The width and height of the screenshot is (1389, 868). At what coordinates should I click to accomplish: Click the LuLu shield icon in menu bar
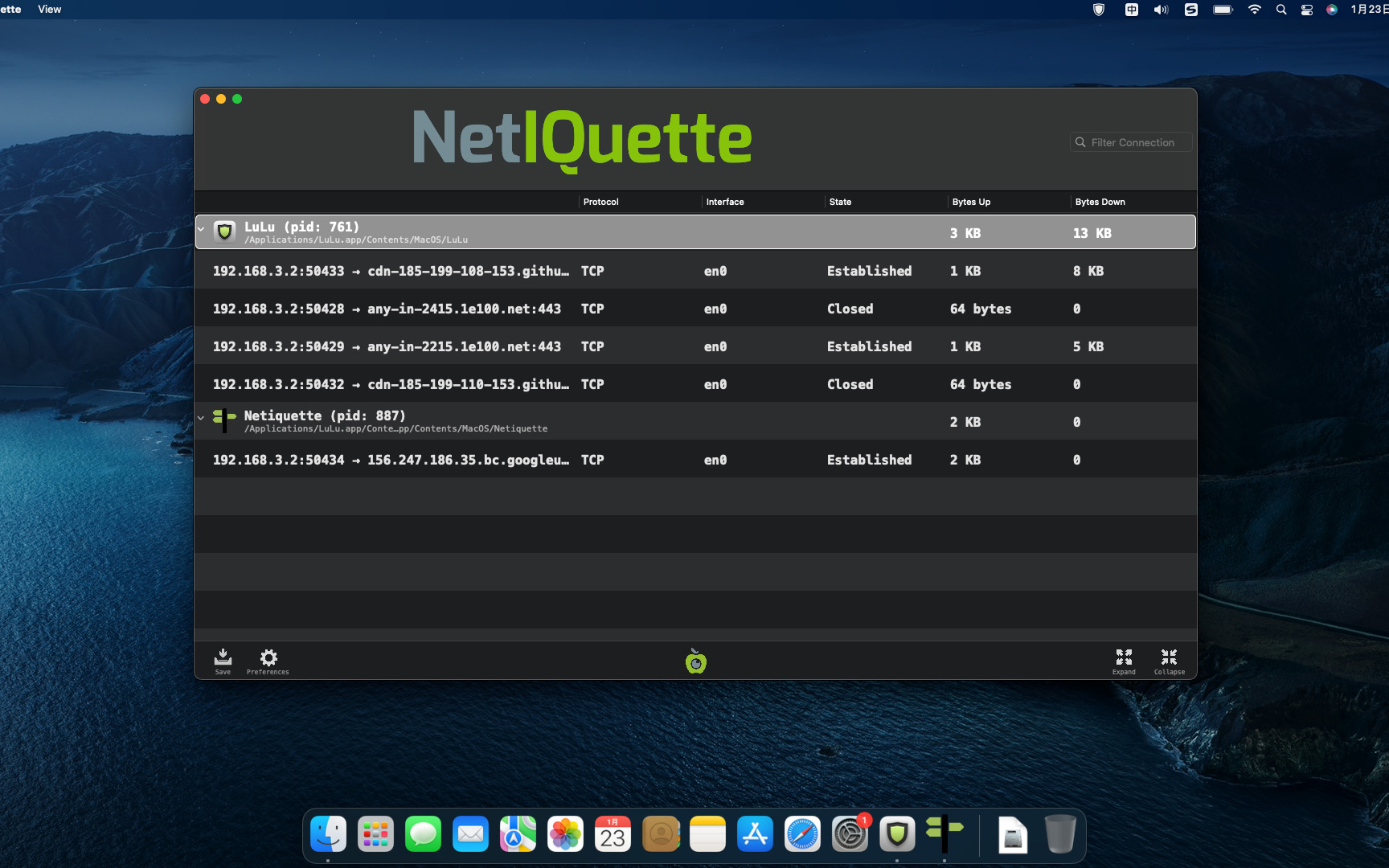(1099, 10)
